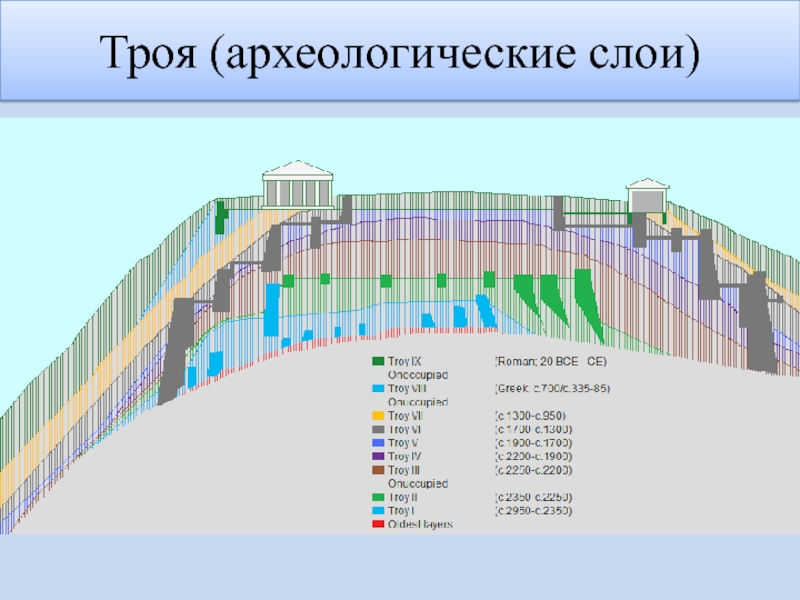800x600 pixels.
Task: Select the dark green Troy IX legend swatch
Action: tap(378, 361)
